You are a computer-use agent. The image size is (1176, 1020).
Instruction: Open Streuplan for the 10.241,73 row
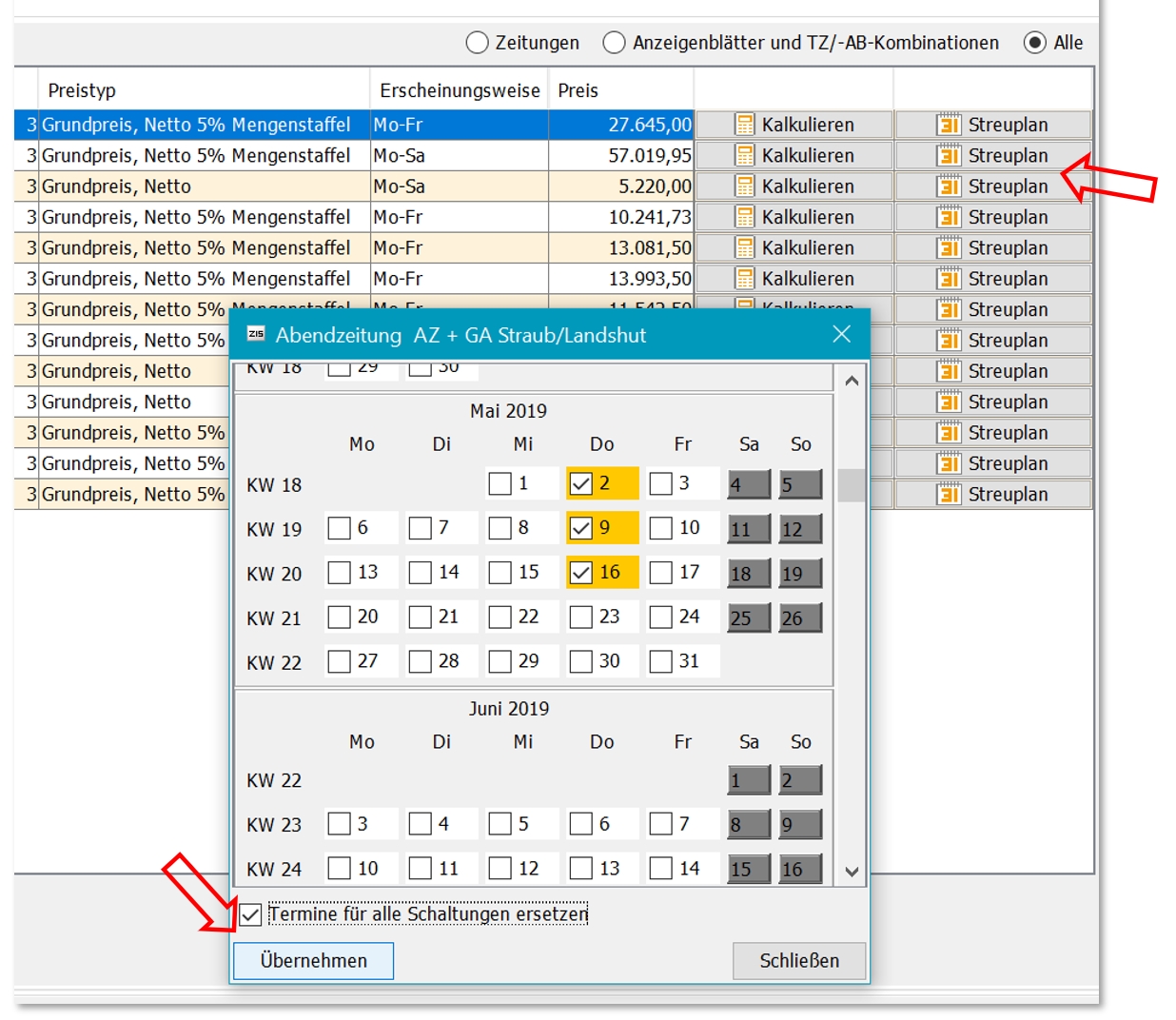pos(992,218)
